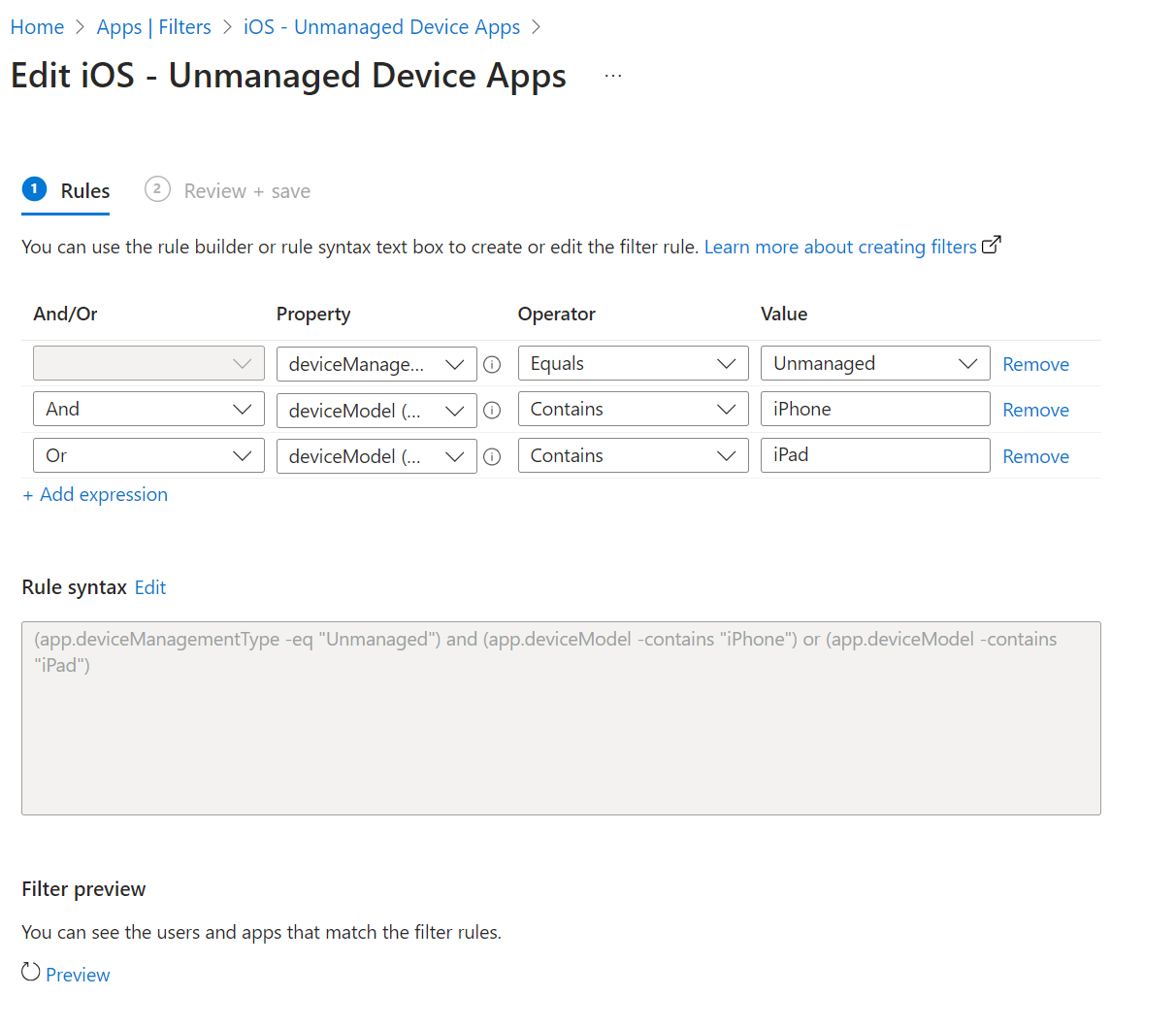Open the ellipsis menu beside the page title

point(612,76)
